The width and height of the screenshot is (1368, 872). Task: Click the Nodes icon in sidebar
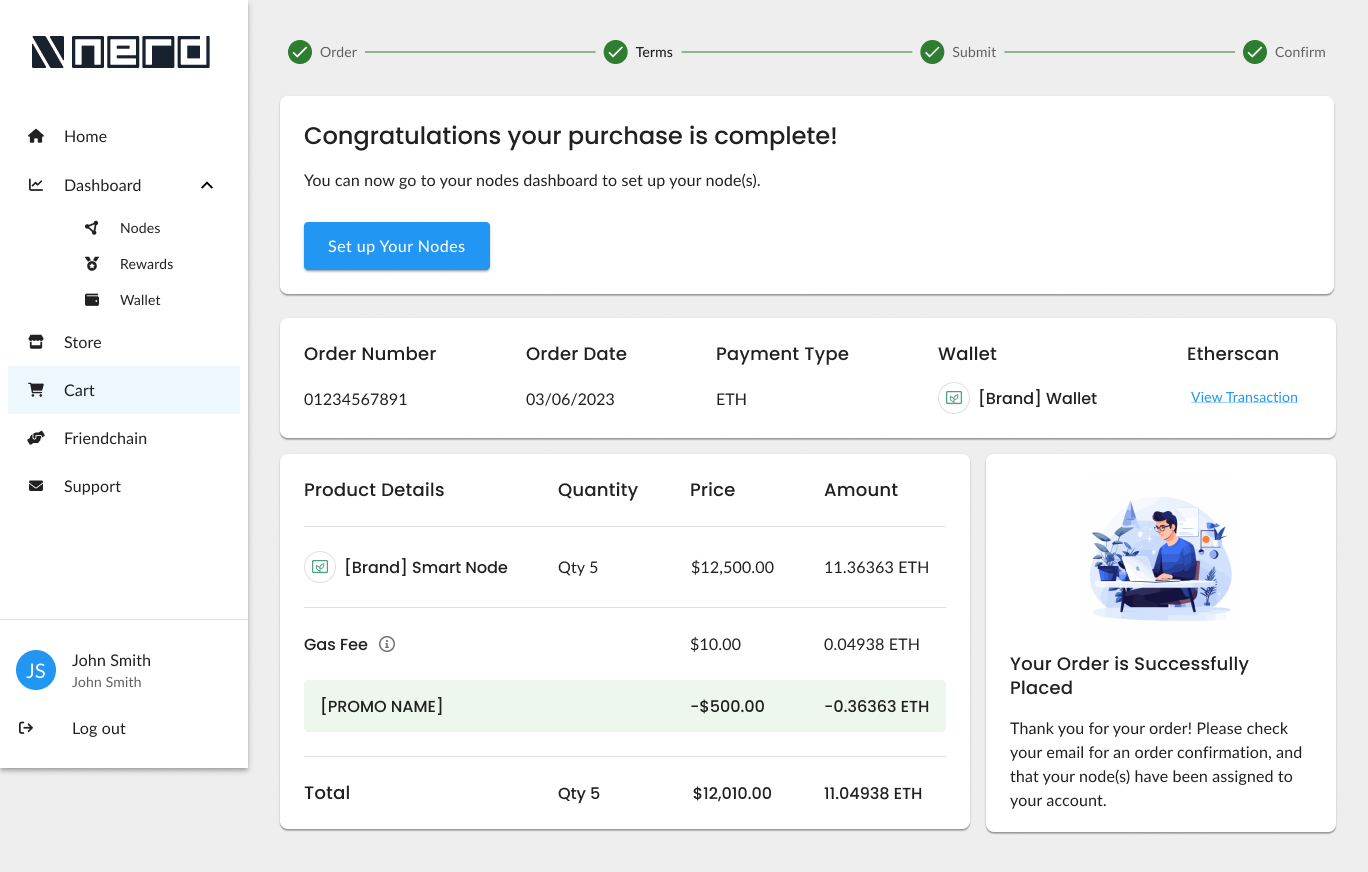(92, 228)
